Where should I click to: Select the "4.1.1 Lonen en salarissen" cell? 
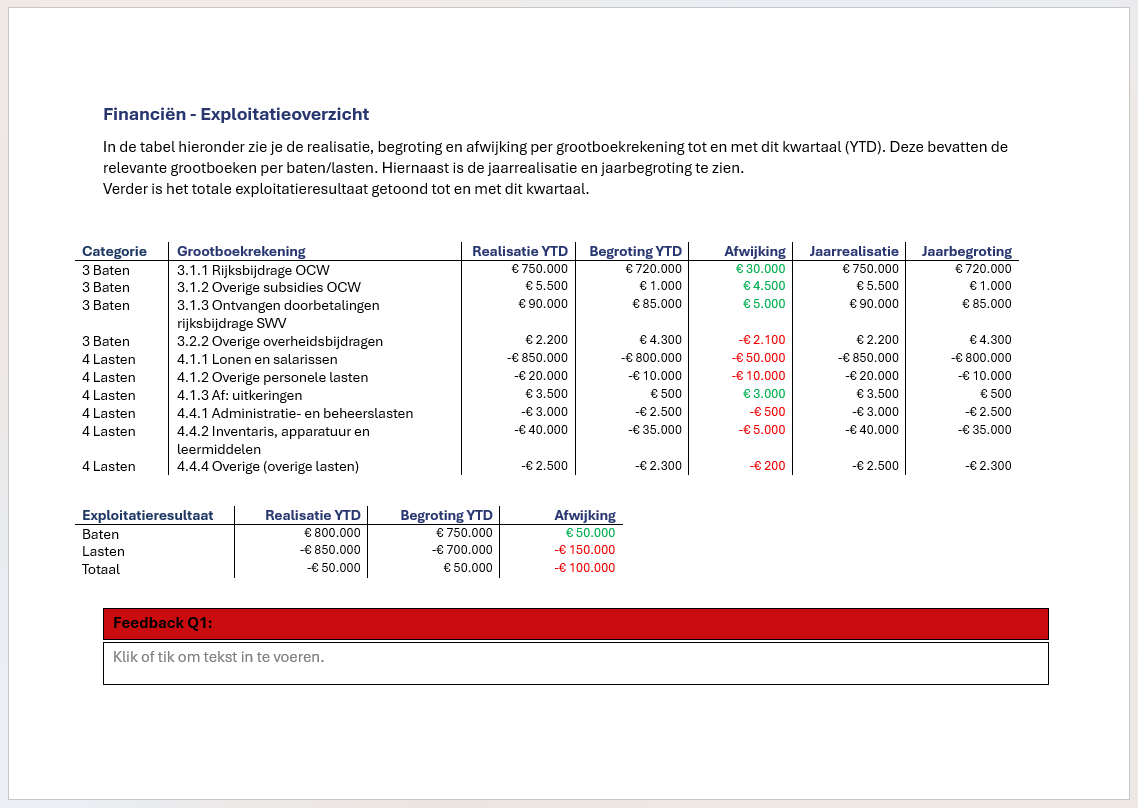click(257, 359)
